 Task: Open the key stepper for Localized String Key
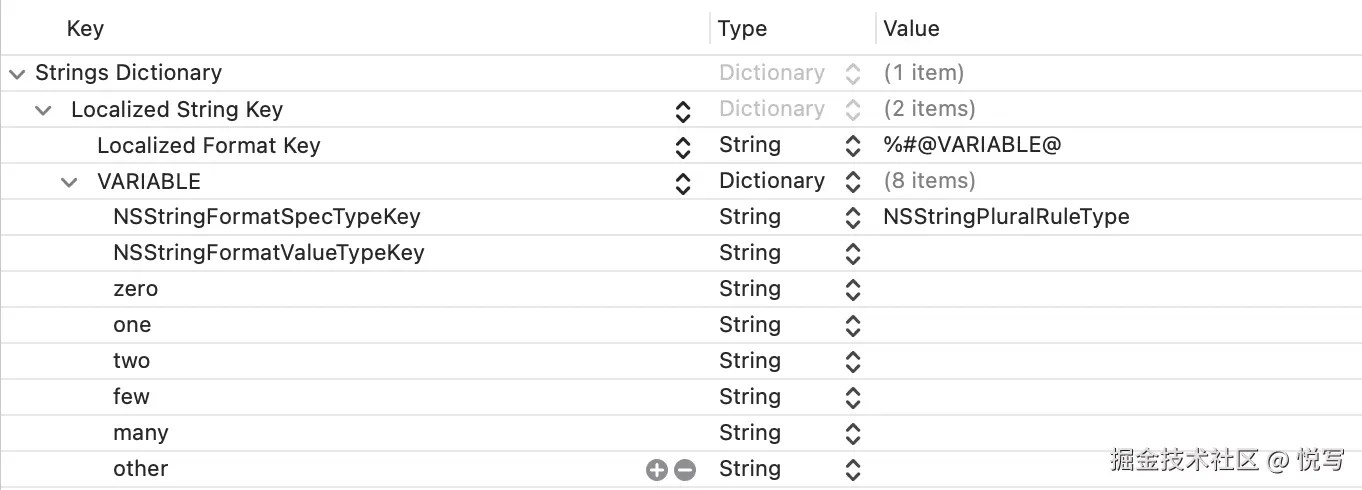(x=683, y=110)
